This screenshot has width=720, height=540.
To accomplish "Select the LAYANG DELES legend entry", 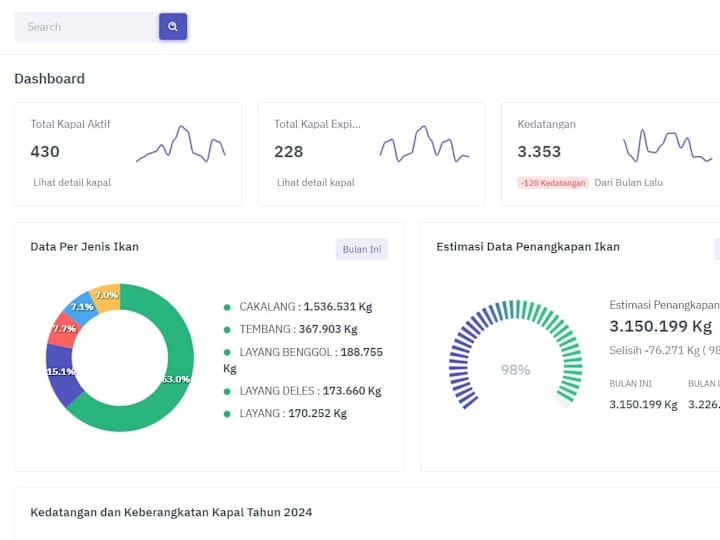I will pos(303,391).
